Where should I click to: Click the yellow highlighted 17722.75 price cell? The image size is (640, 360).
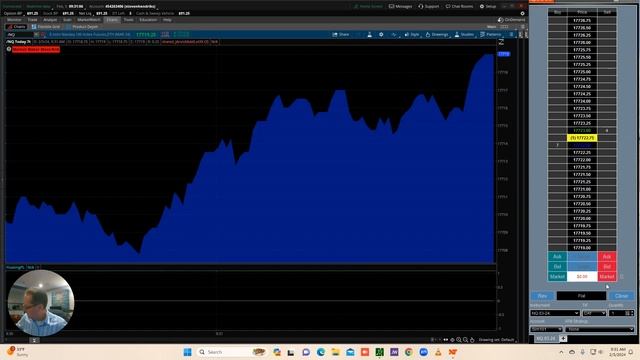coord(582,138)
